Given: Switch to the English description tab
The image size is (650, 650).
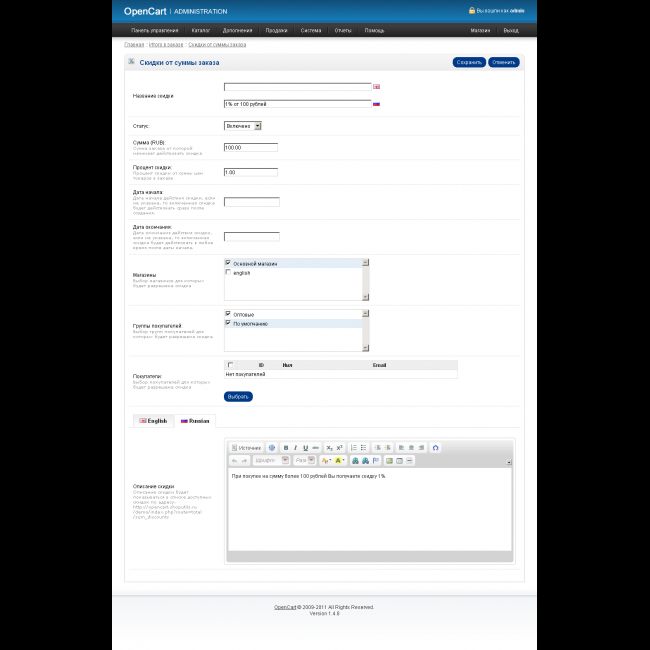Looking at the screenshot, I should 153,421.
